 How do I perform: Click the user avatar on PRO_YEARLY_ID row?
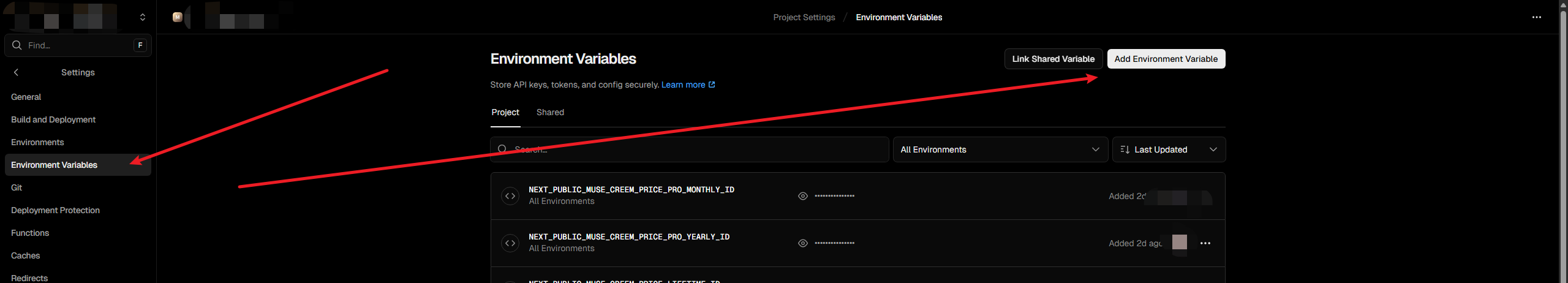1179,243
